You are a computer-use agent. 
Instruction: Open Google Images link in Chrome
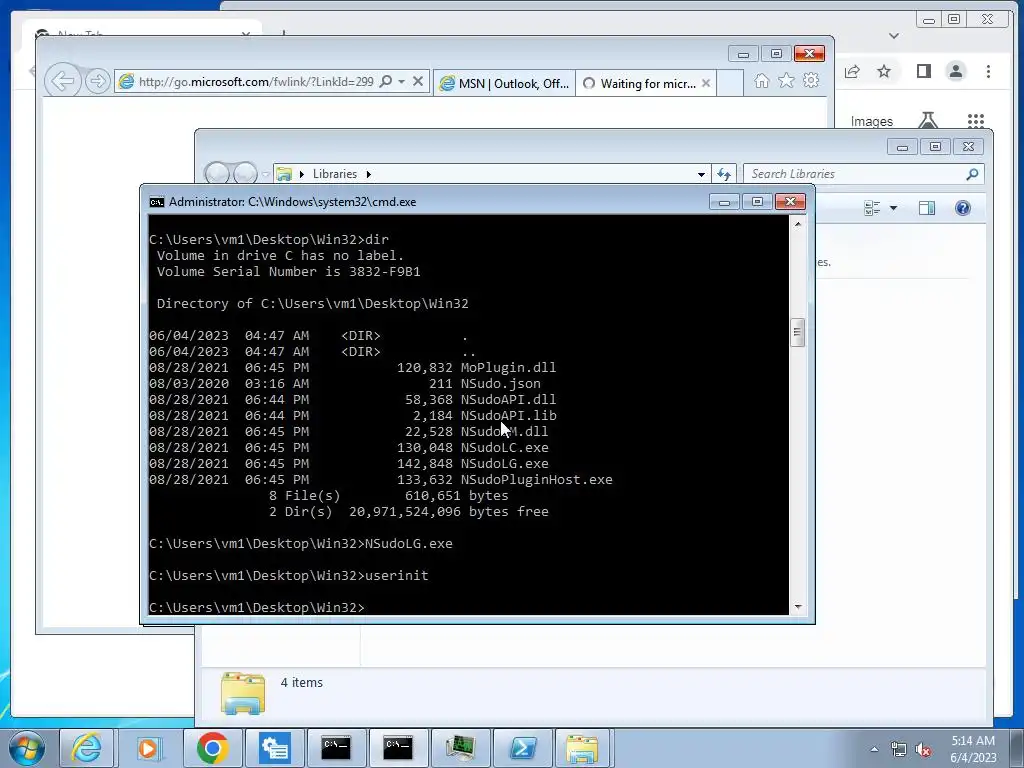871,121
